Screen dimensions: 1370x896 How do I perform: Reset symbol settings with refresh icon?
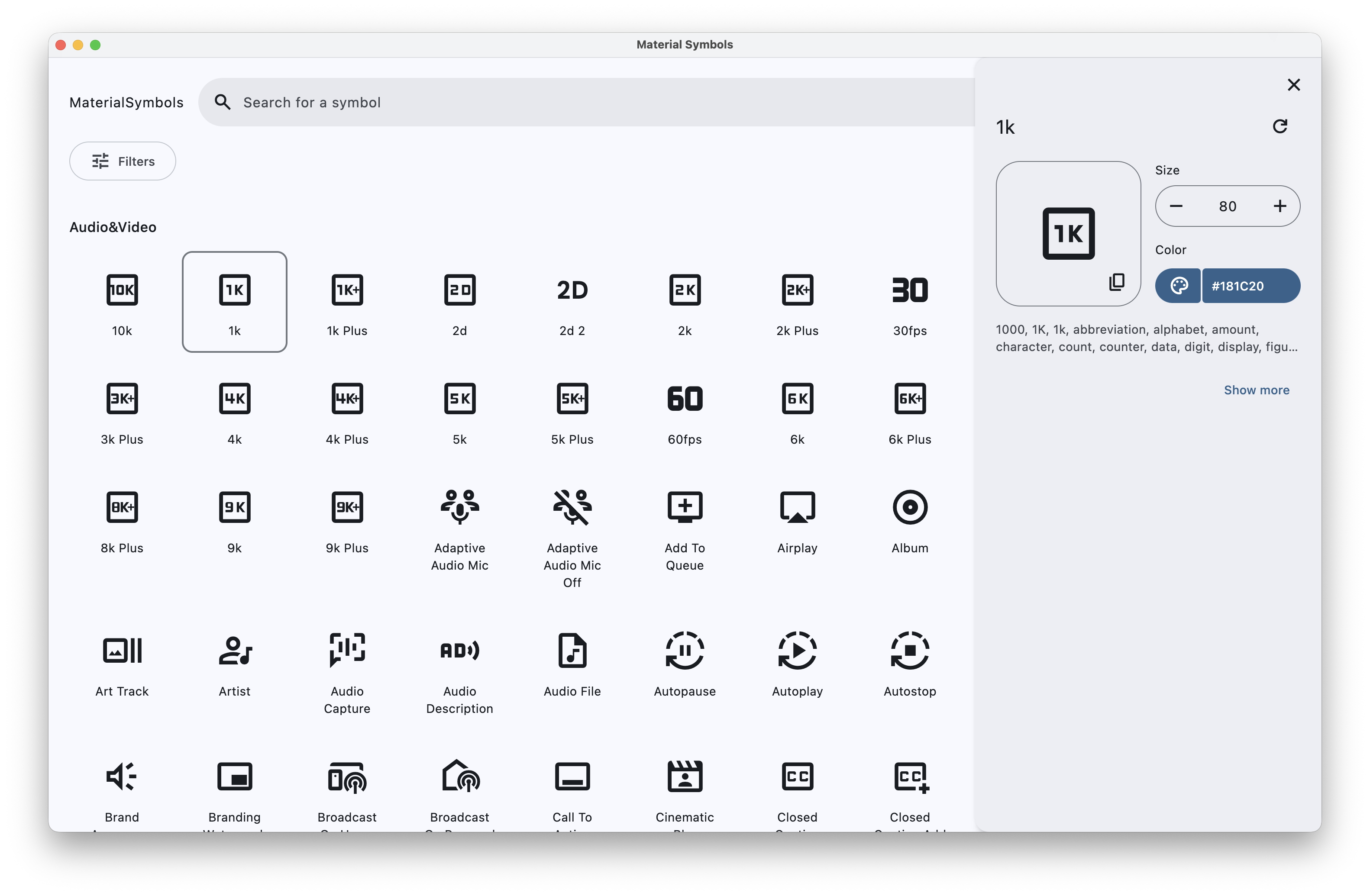click(1280, 126)
